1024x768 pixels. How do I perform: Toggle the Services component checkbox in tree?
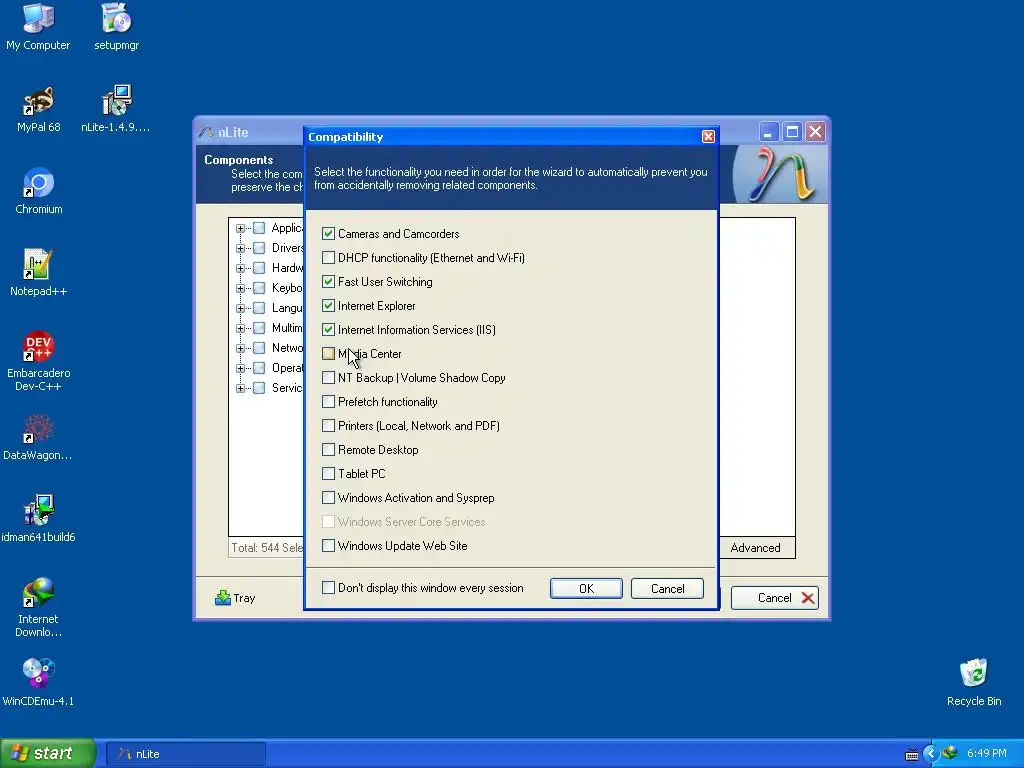pyautogui.click(x=259, y=388)
